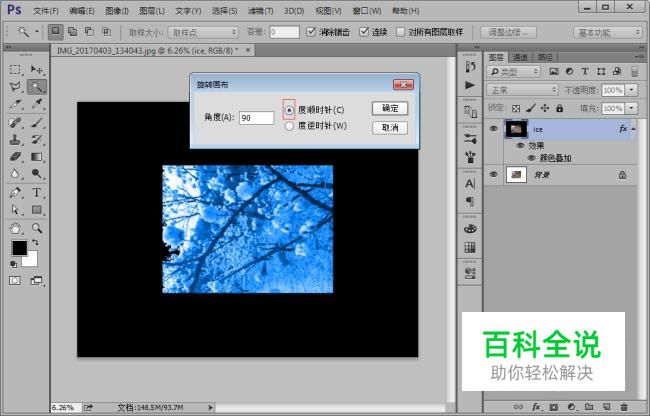Viewport: 650px width, 416px height.
Task: Toggle visibility of layer effects (效果)
Action: click(x=520, y=146)
